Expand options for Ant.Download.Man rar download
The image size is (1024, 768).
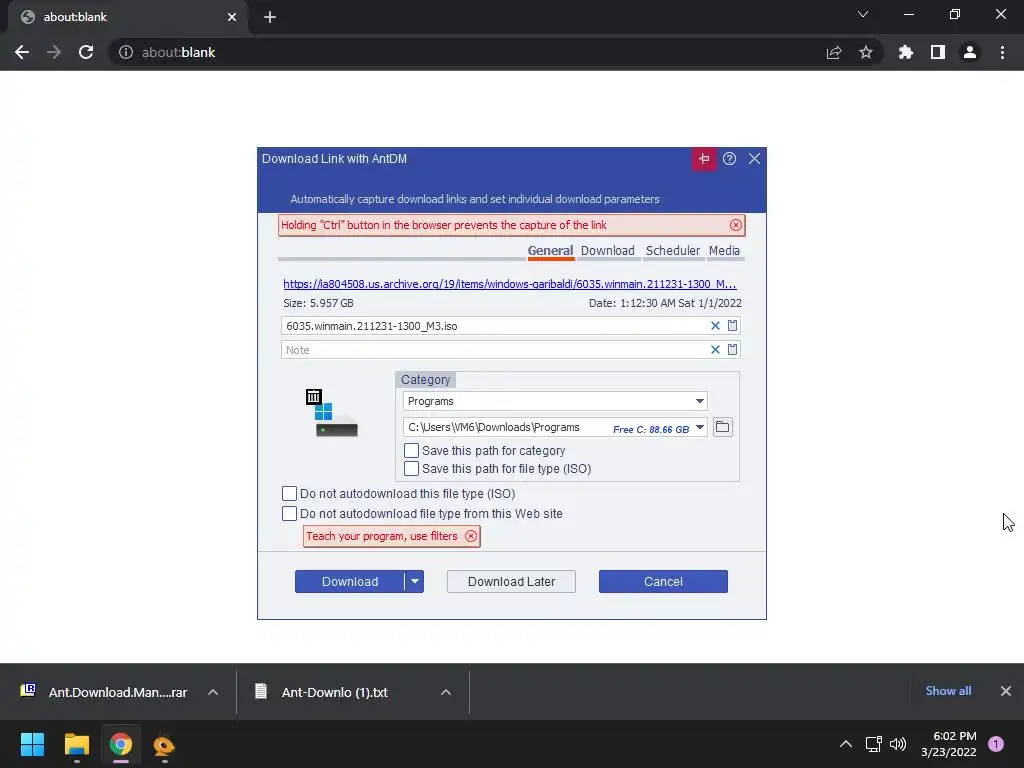pos(213,692)
